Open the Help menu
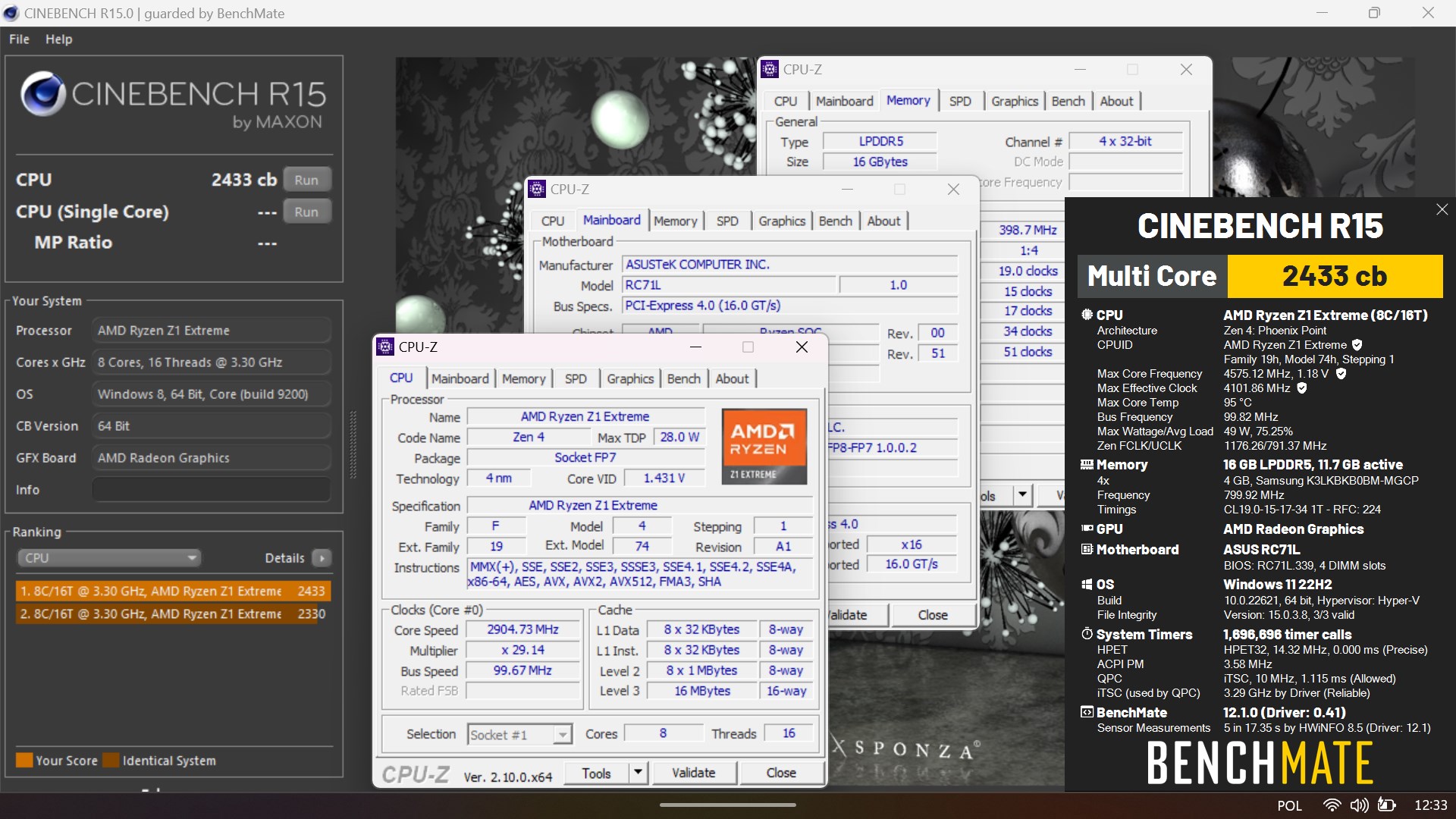 coord(58,39)
